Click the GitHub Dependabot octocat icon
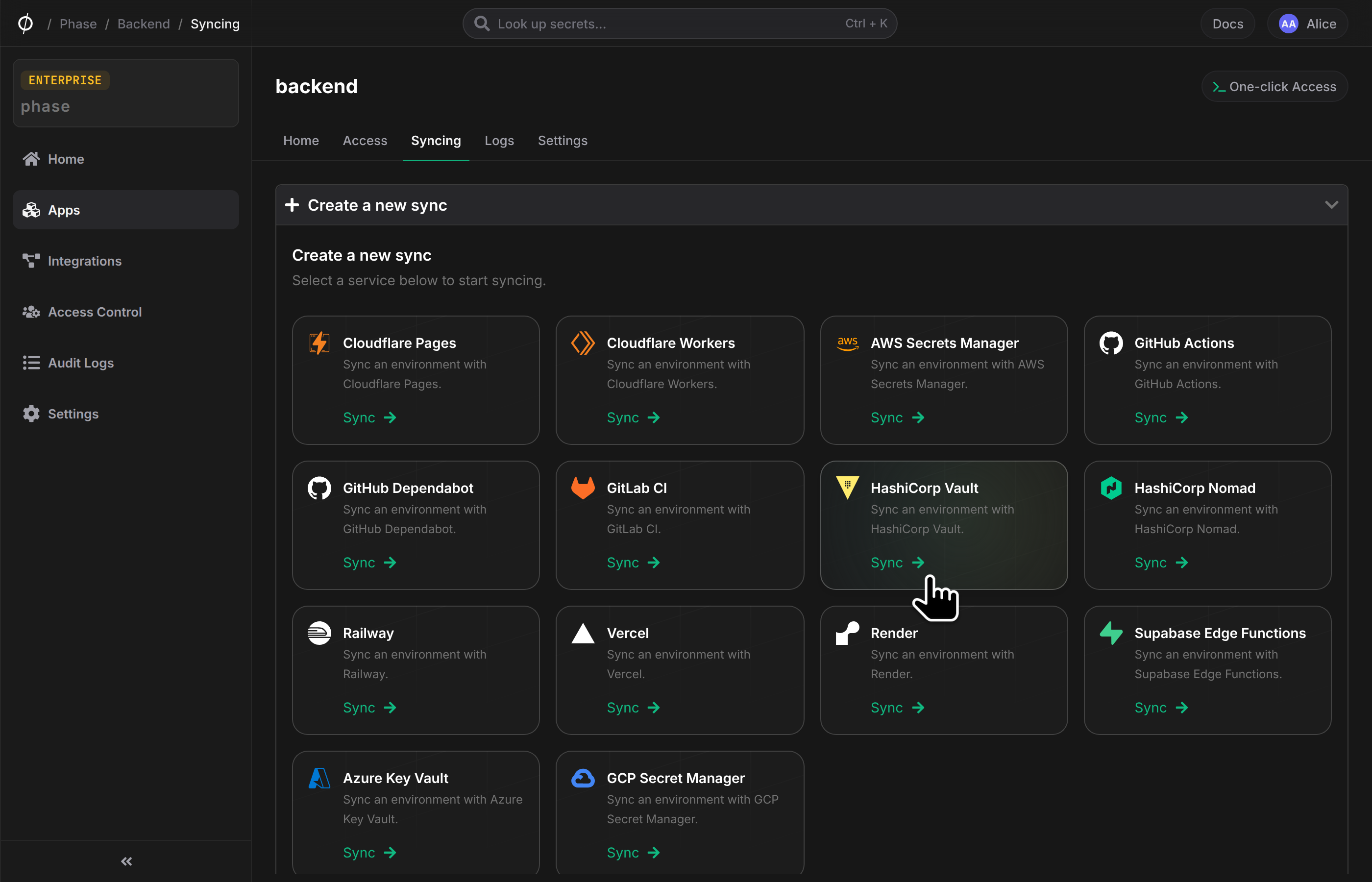Viewport: 1372px width, 882px height. (x=319, y=488)
